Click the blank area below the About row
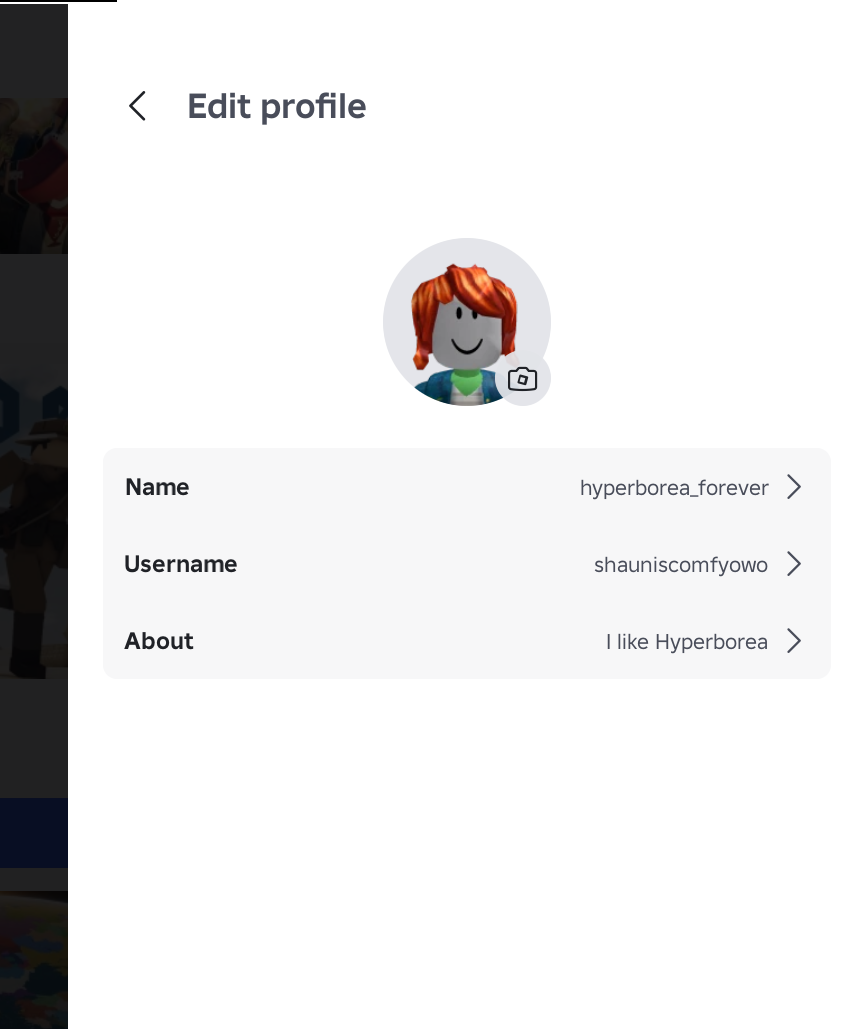The image size is (866, 1029). coord(466,853)
